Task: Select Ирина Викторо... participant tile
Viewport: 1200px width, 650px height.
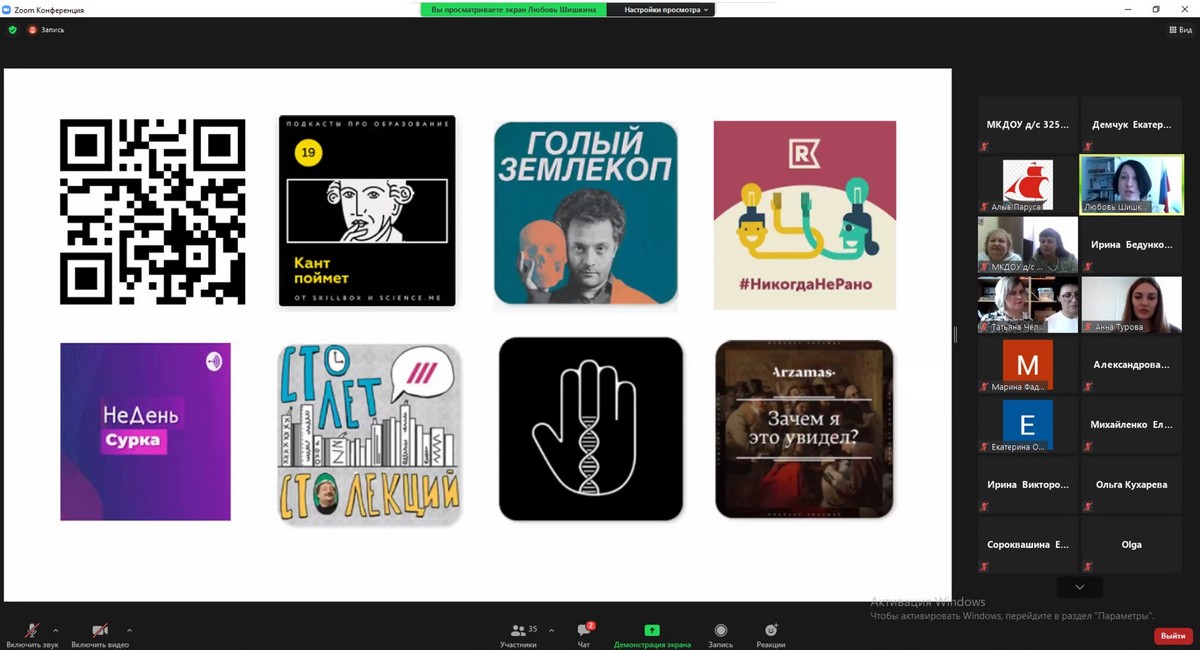Action: (x=1028, y=485)
